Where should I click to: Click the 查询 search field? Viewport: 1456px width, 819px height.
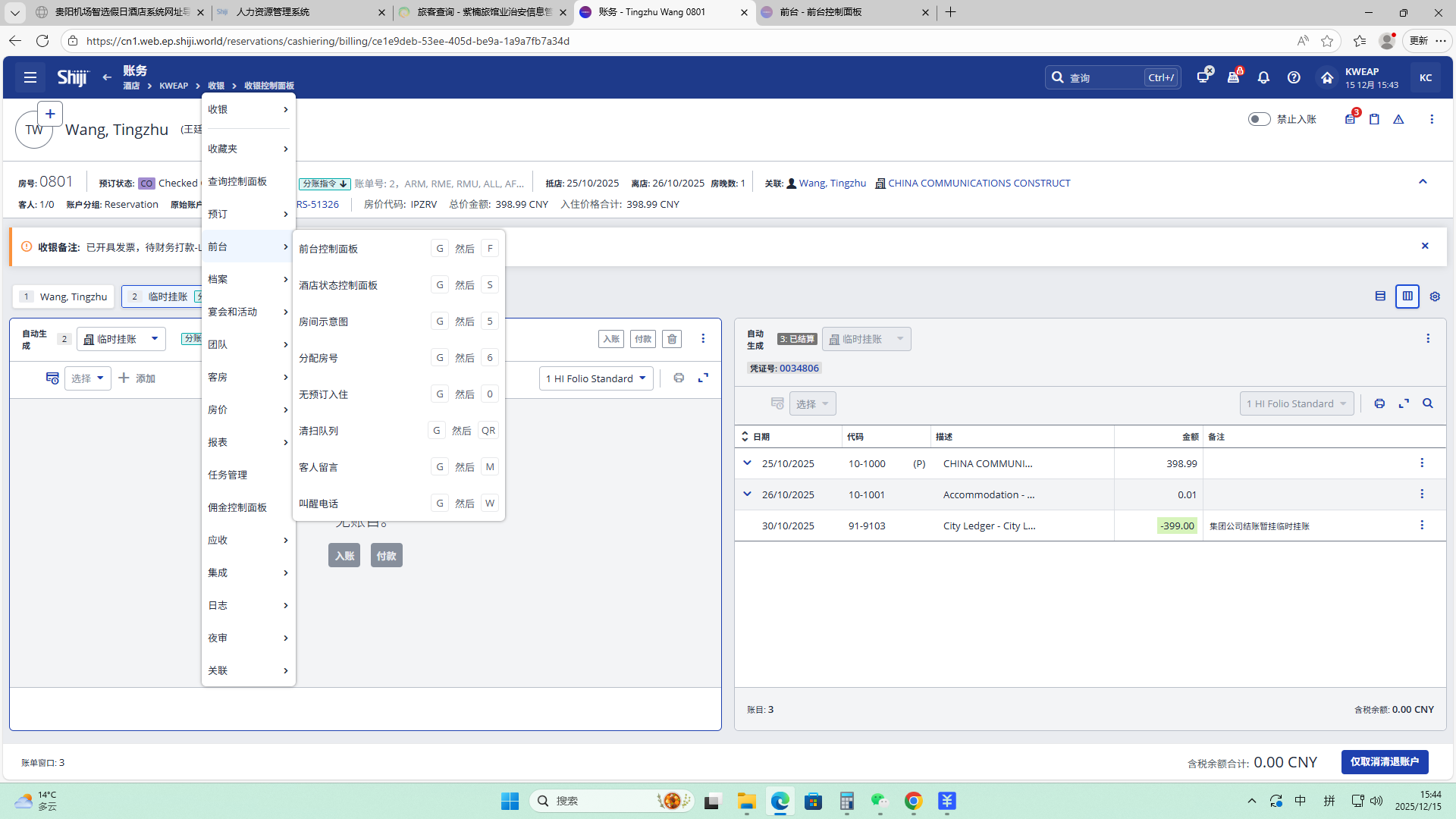pos(1101,77)
